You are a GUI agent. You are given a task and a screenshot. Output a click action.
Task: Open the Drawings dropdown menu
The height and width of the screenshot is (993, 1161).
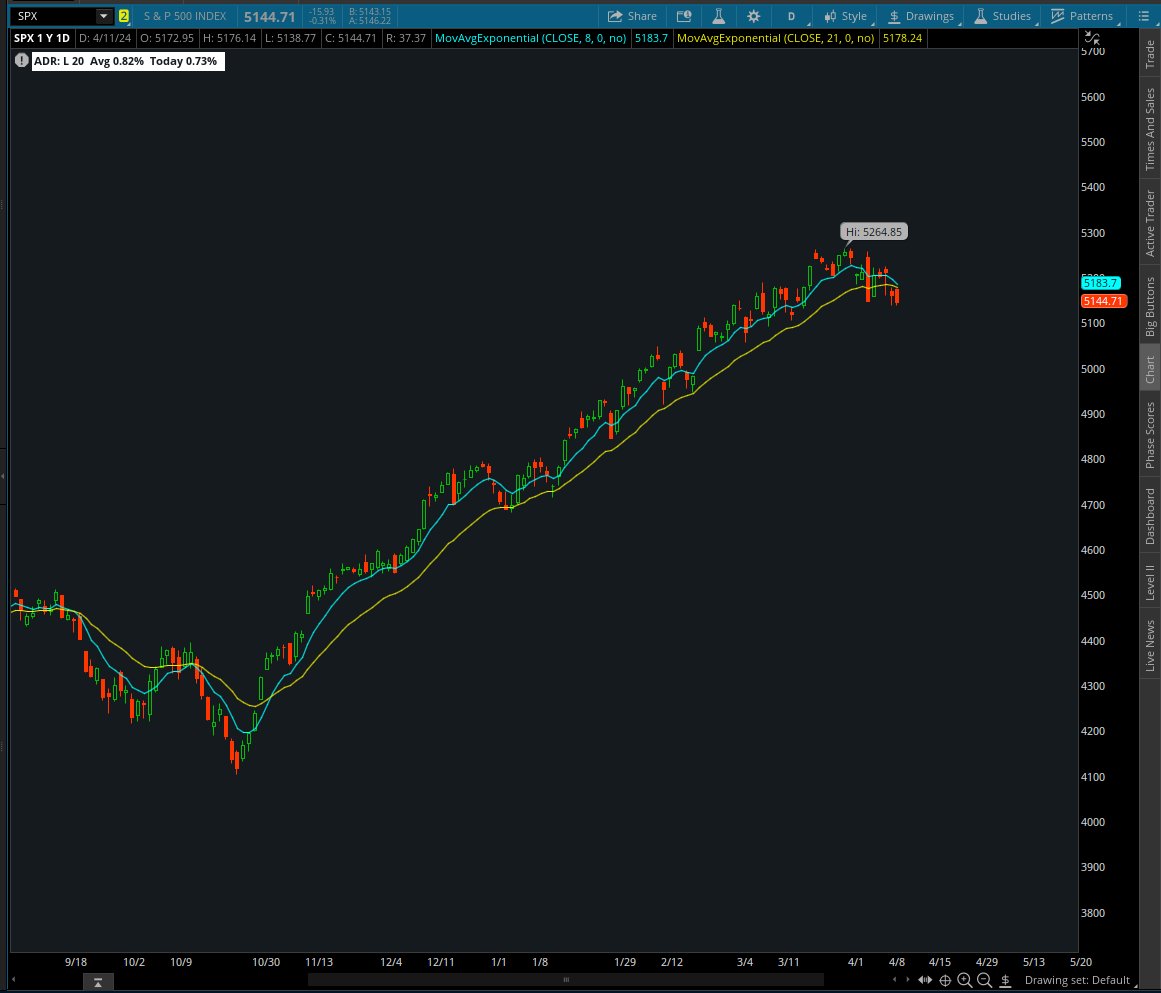921,16
